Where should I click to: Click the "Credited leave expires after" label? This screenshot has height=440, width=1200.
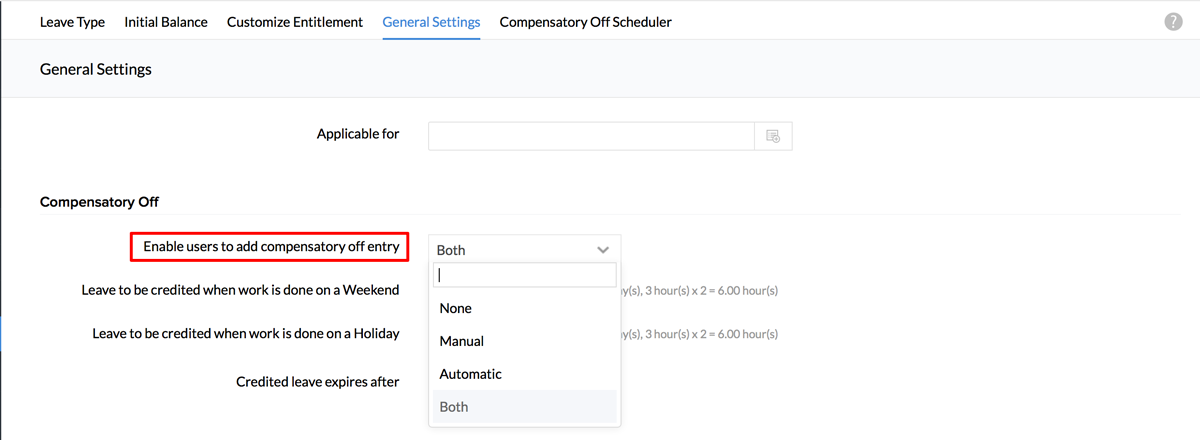318,381
